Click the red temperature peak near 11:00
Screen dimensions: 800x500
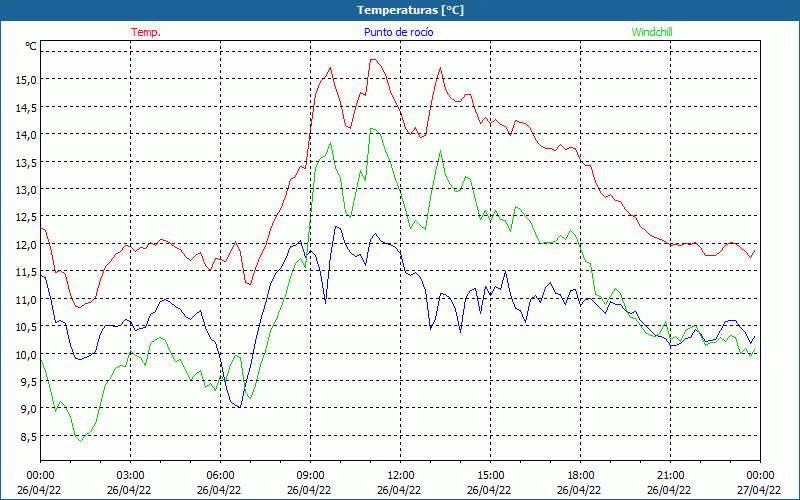click(373, 60)
